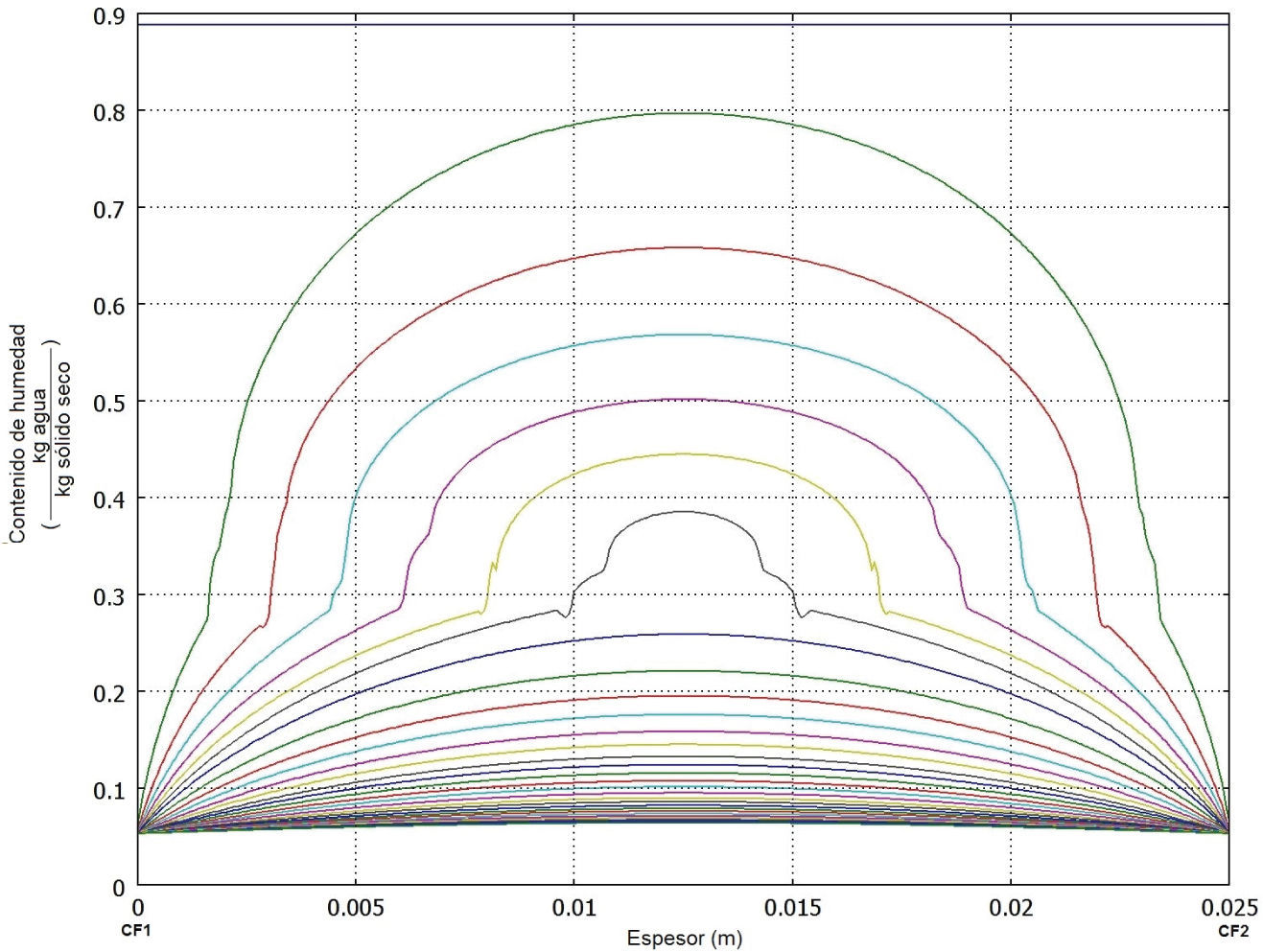Click the 'Espesor (m)' x-axis title
This screenshot has height=952, width=1263.
pos(684,938)
